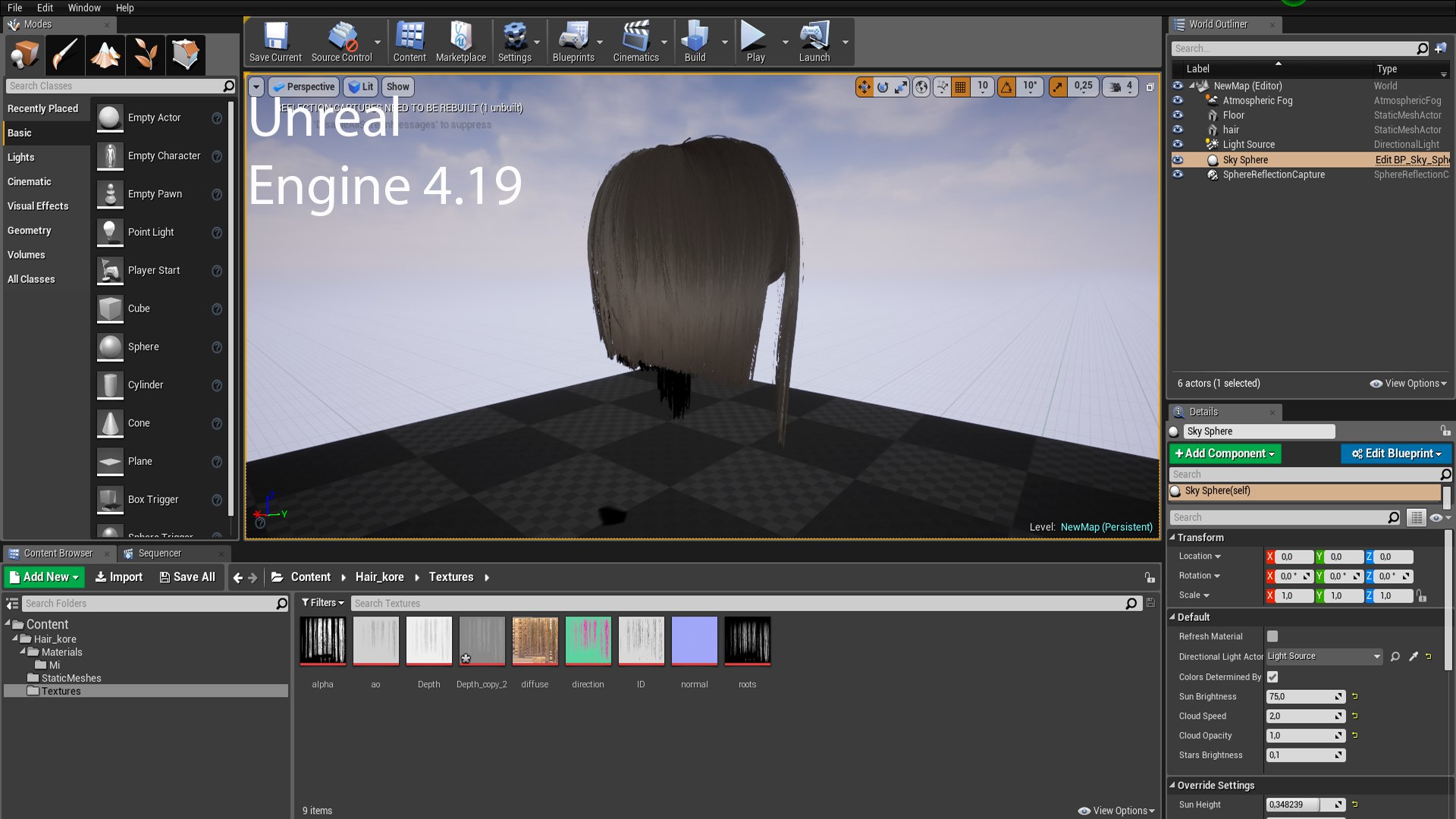Select the translate gizmo tool in viewport
The width and height of the screenshot is (1456, 819).
coord(864,87)
